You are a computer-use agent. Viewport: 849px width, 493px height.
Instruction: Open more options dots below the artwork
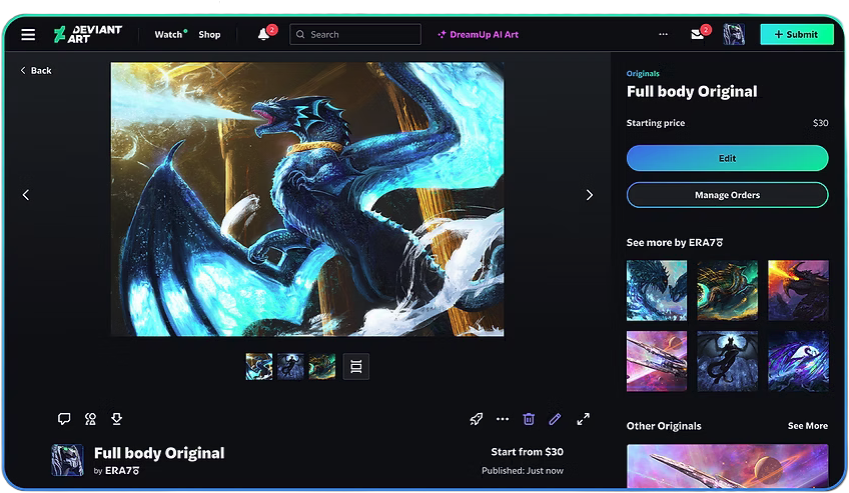[502, 419]
